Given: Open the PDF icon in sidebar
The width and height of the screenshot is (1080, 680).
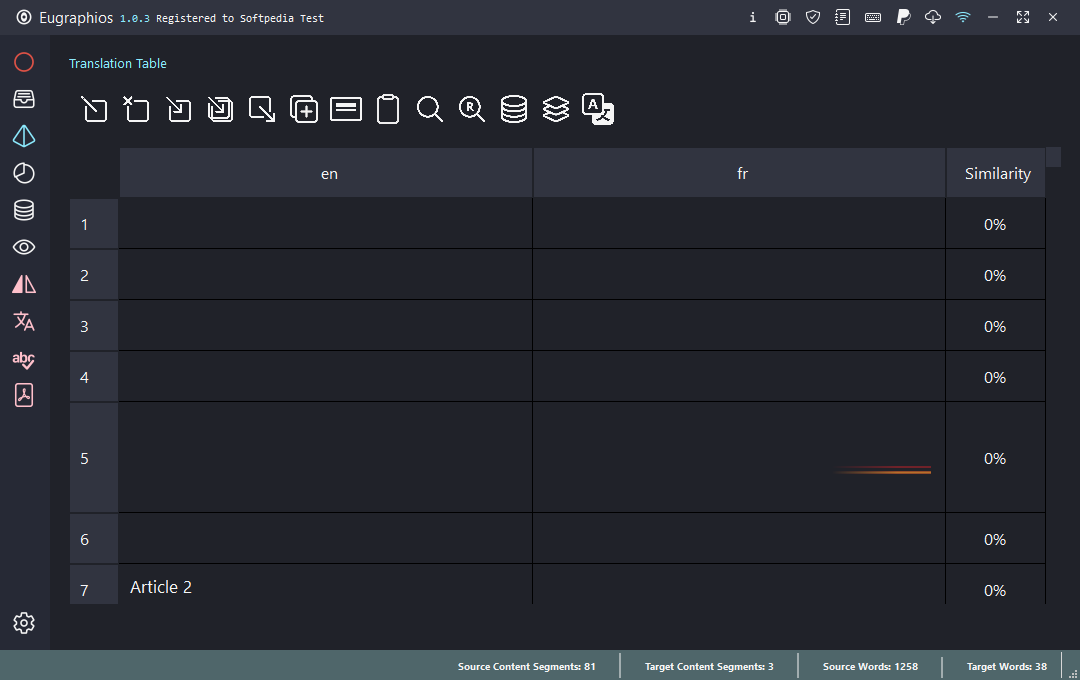Looking at the screenshot, I should click(x=24, y=395).
